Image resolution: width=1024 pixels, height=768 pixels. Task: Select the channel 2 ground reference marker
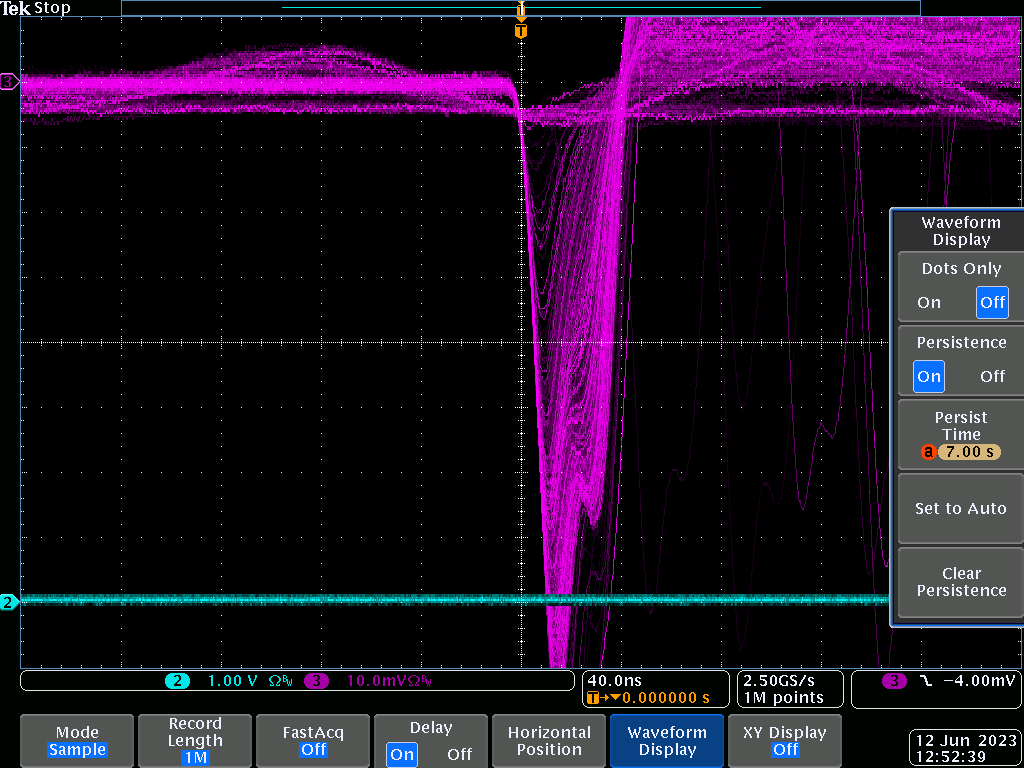9,602
